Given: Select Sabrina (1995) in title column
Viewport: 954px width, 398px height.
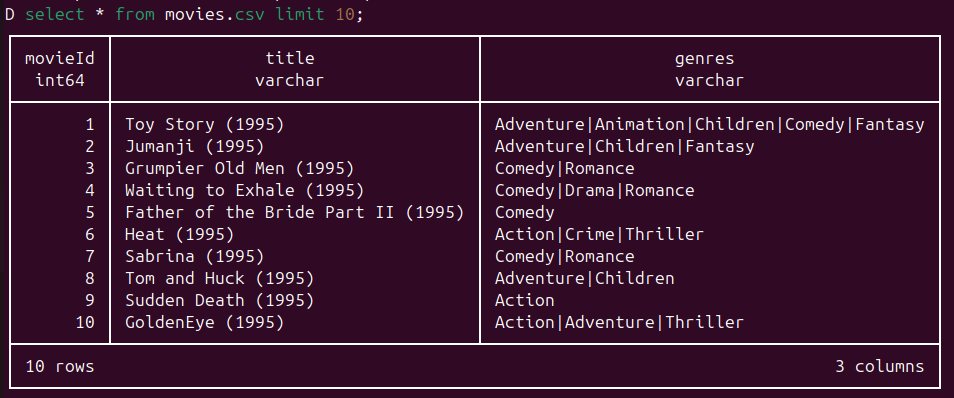Looking at the screenshot, I should point(195,256).
